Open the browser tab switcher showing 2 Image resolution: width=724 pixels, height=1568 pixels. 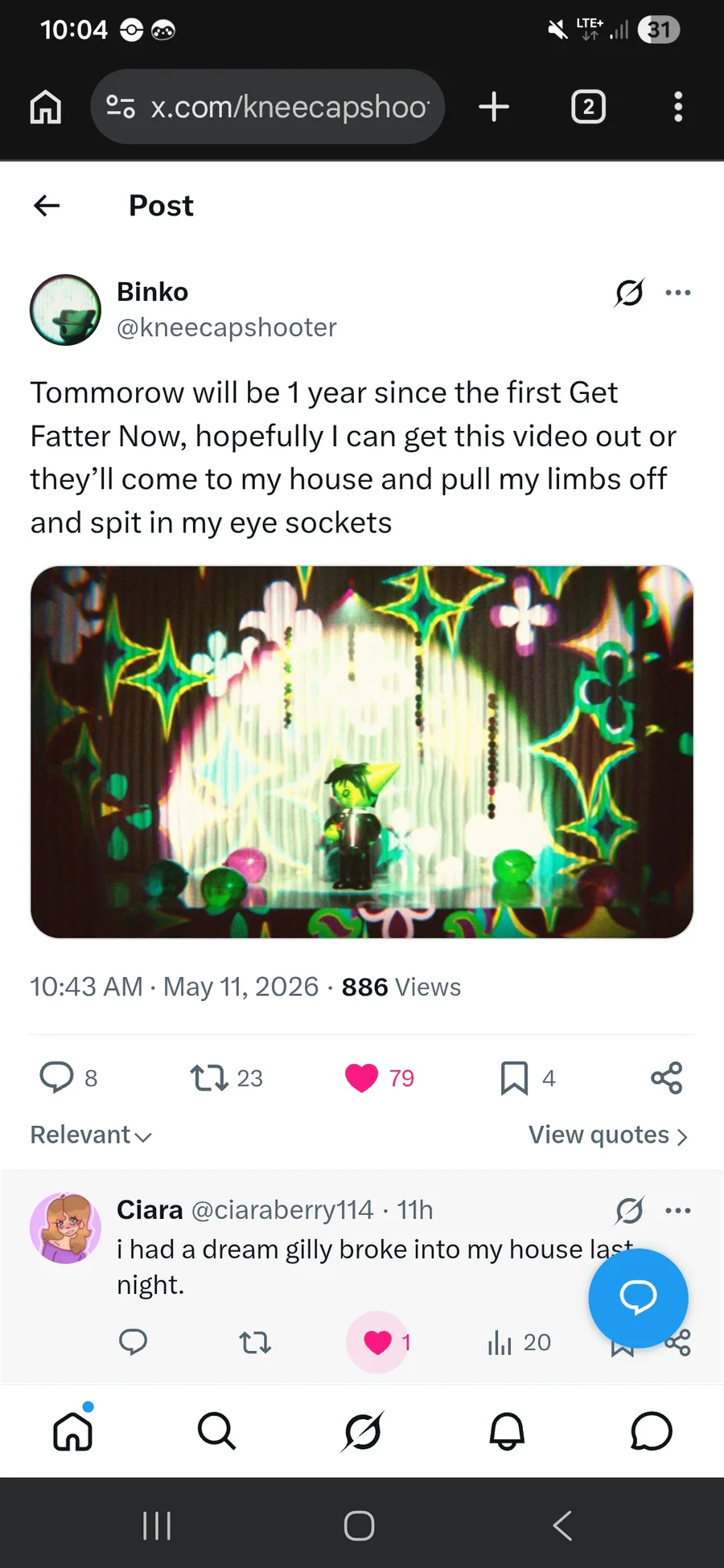point(588,106)
